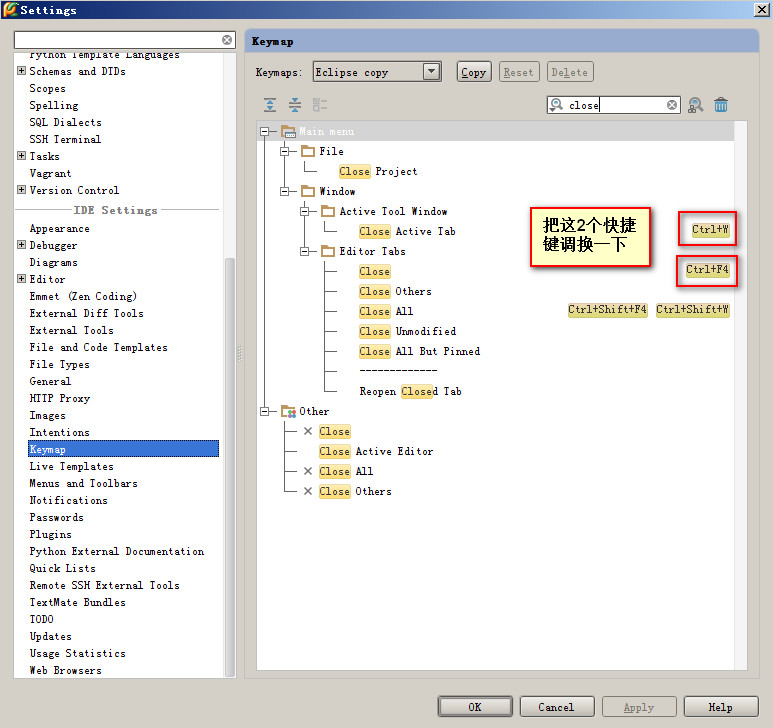The height and width of the screenshot is (728, 773).
Task: Expand the Editor settings node
Action: point(21,279)
